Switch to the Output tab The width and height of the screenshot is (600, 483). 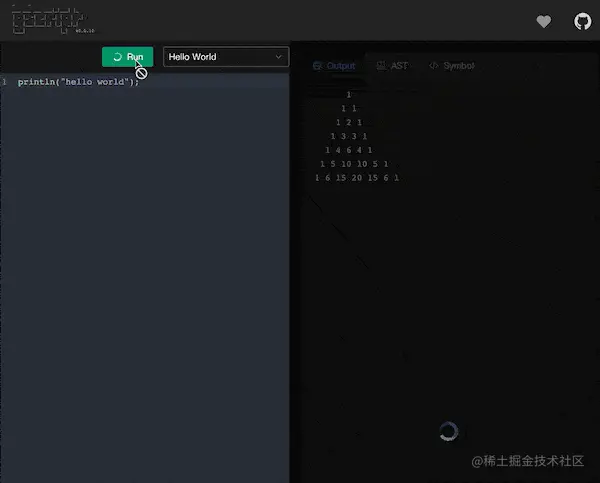(334, 66)
